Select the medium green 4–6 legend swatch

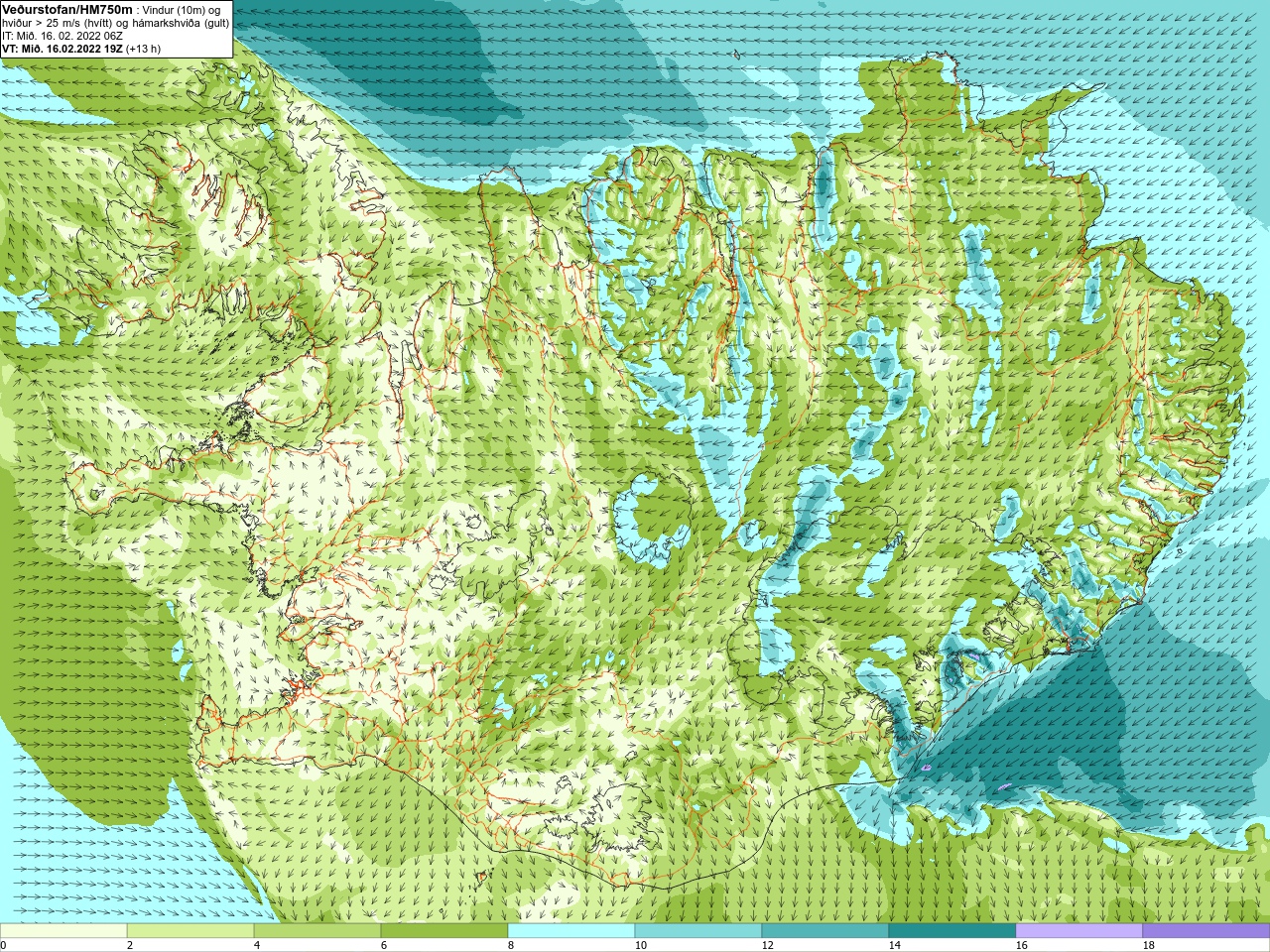coord(317,931)
